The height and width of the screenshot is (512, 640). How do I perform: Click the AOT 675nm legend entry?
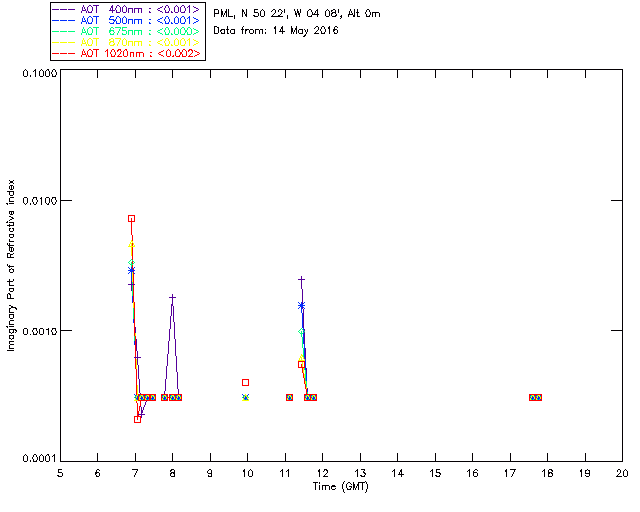pyautogui.click(x=126, y=31)
